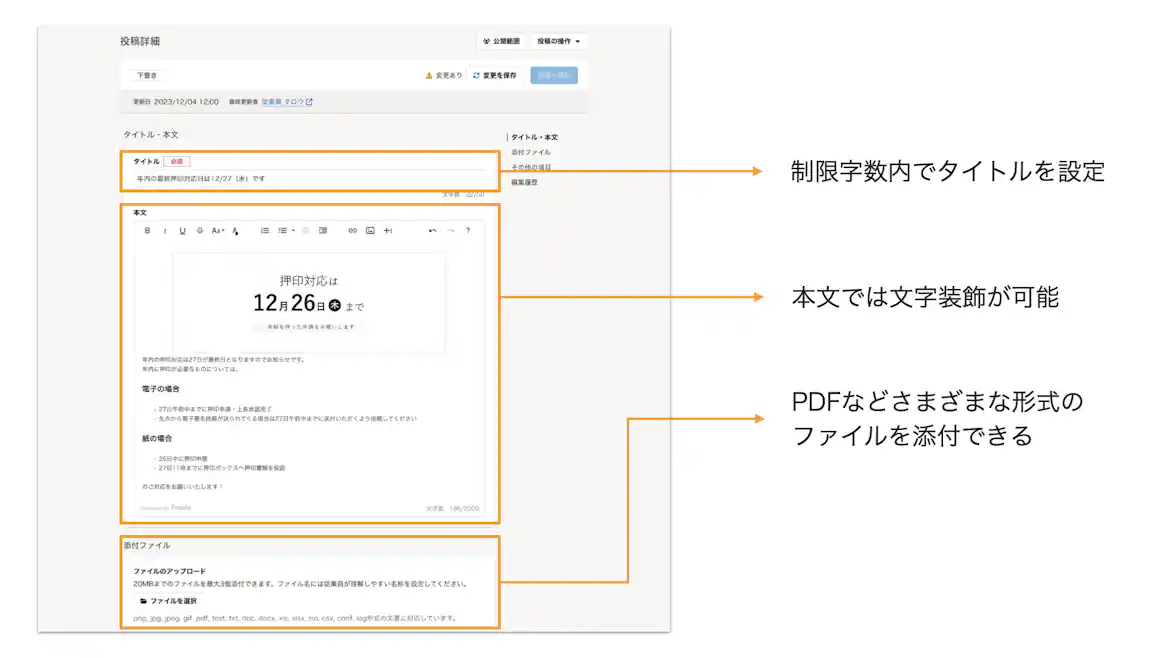Toggle bold formatting in the editor
The width and height of the screenshot is (1170, 658).
tap(147, 231)
